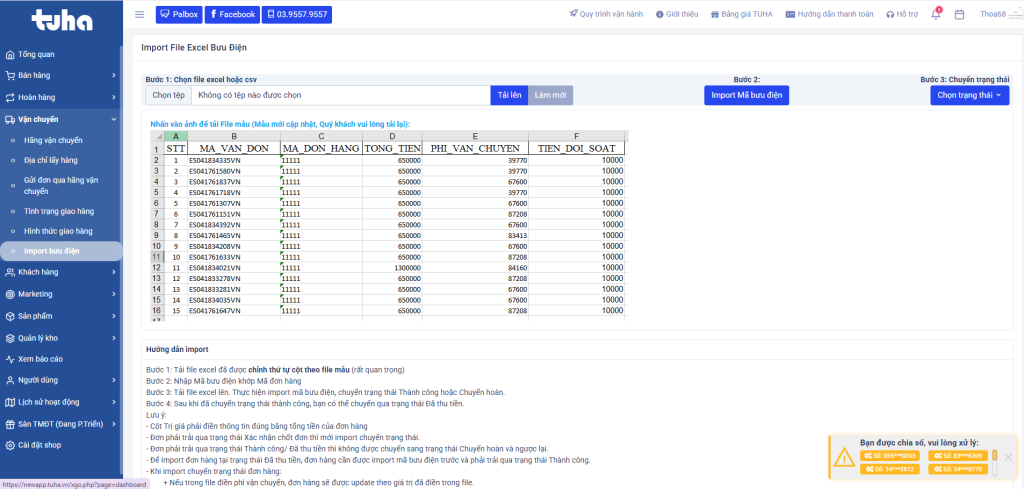Toggle the hamburger sidebar menu icon
Image resolution: width=1024 pixels, height=489 pixels.
[x=139, y=15]
